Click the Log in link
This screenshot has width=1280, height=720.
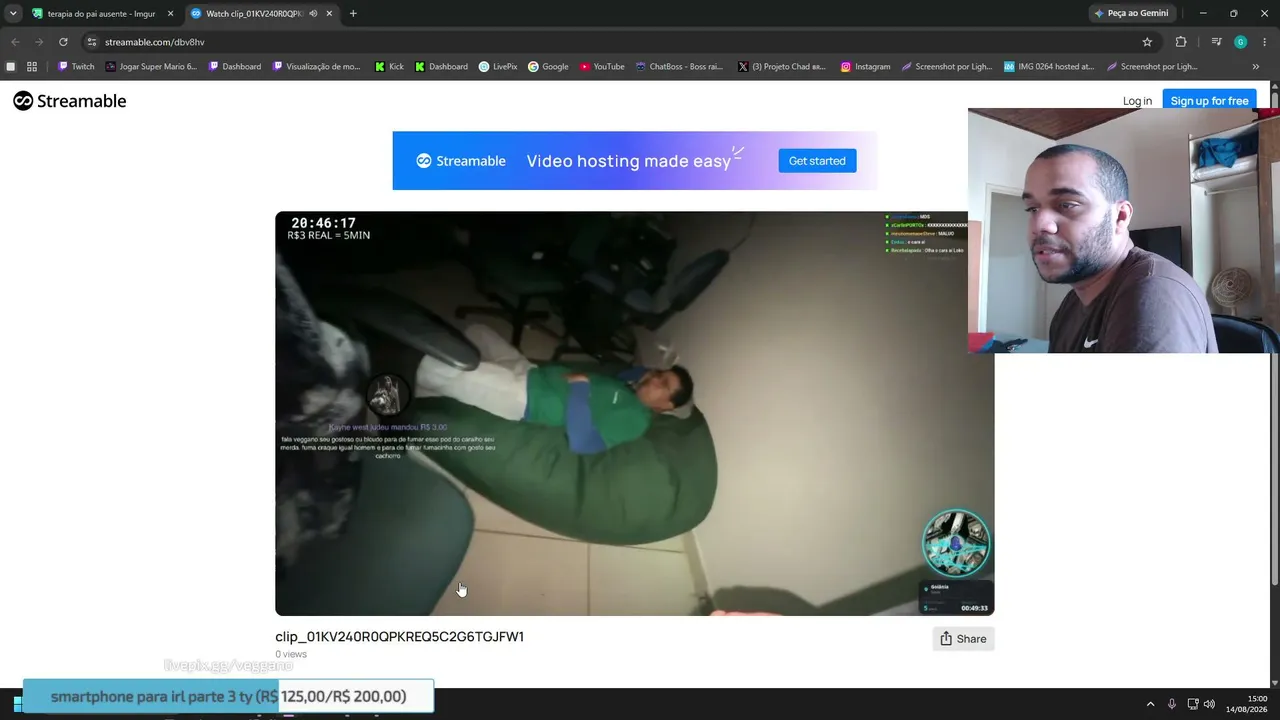(x=1137, y=101)
